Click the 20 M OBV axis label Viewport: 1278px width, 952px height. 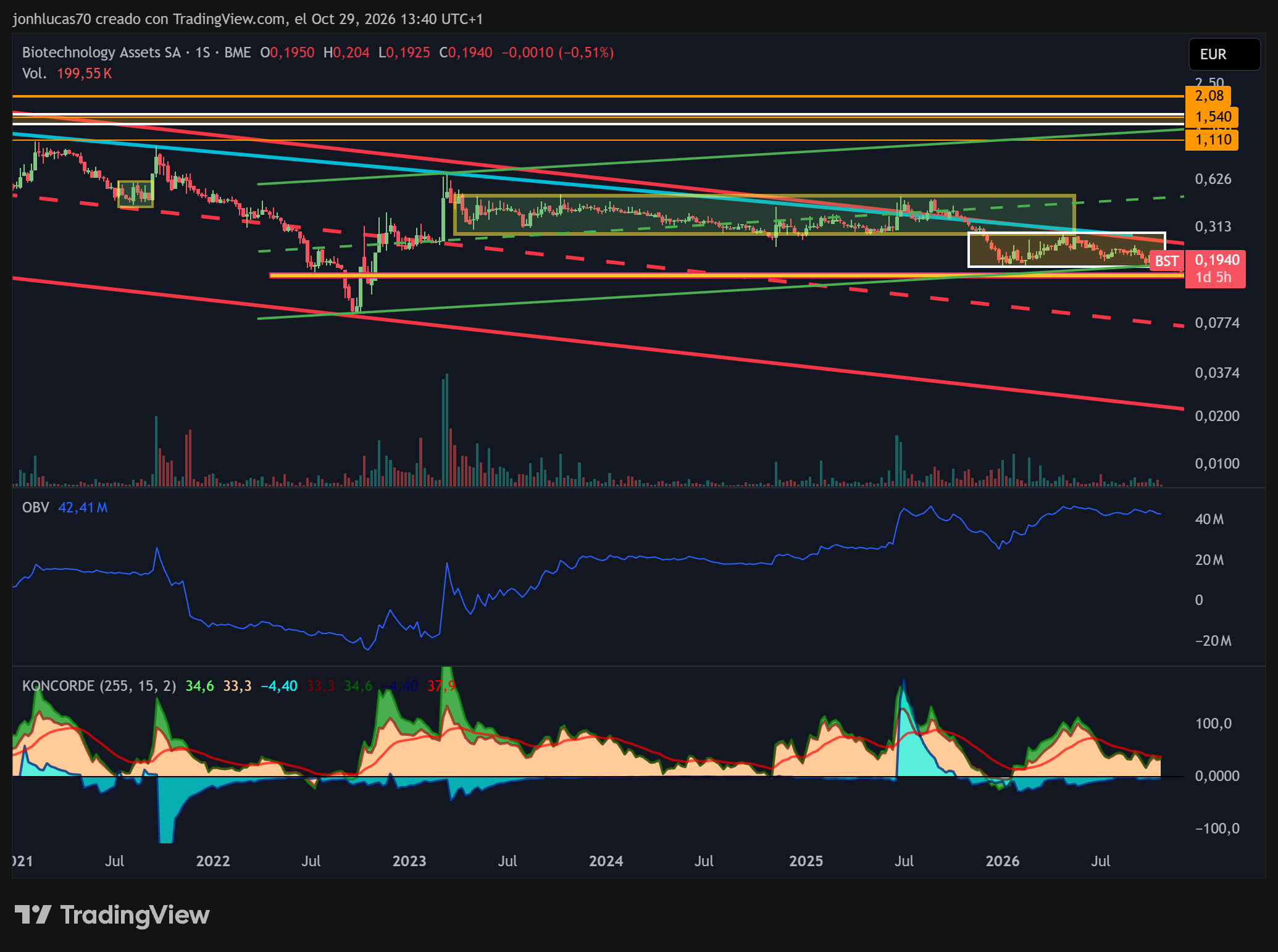pyautogui.click(x=1209, y=560)
